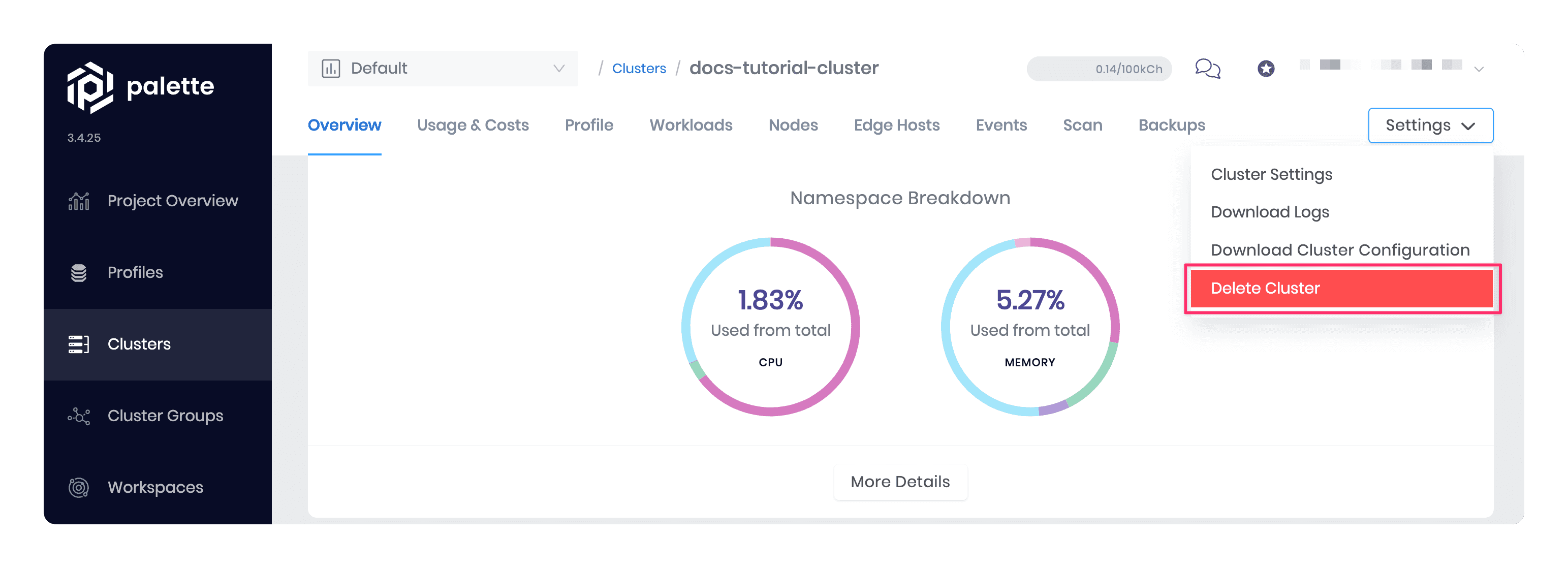Click the Clusters breadcrumb link

[x=639, y=68]
